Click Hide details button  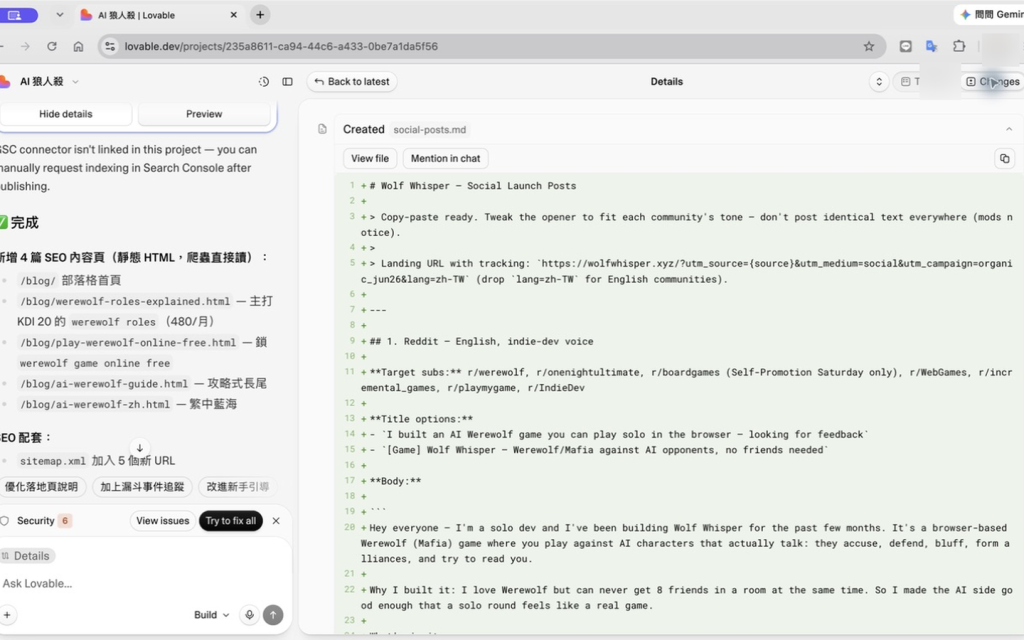click(66, 114)
